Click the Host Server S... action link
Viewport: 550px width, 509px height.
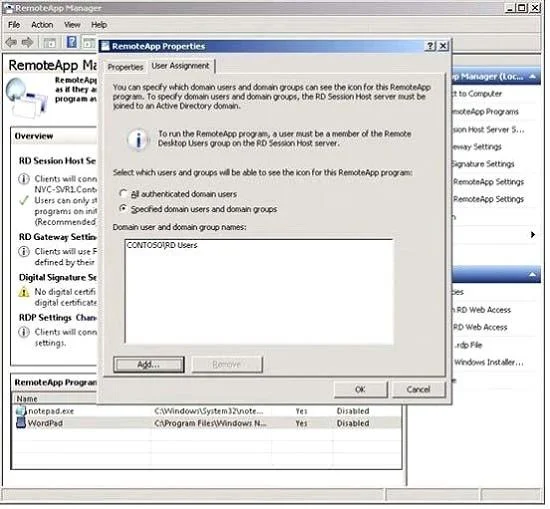(x=488, y=129)
